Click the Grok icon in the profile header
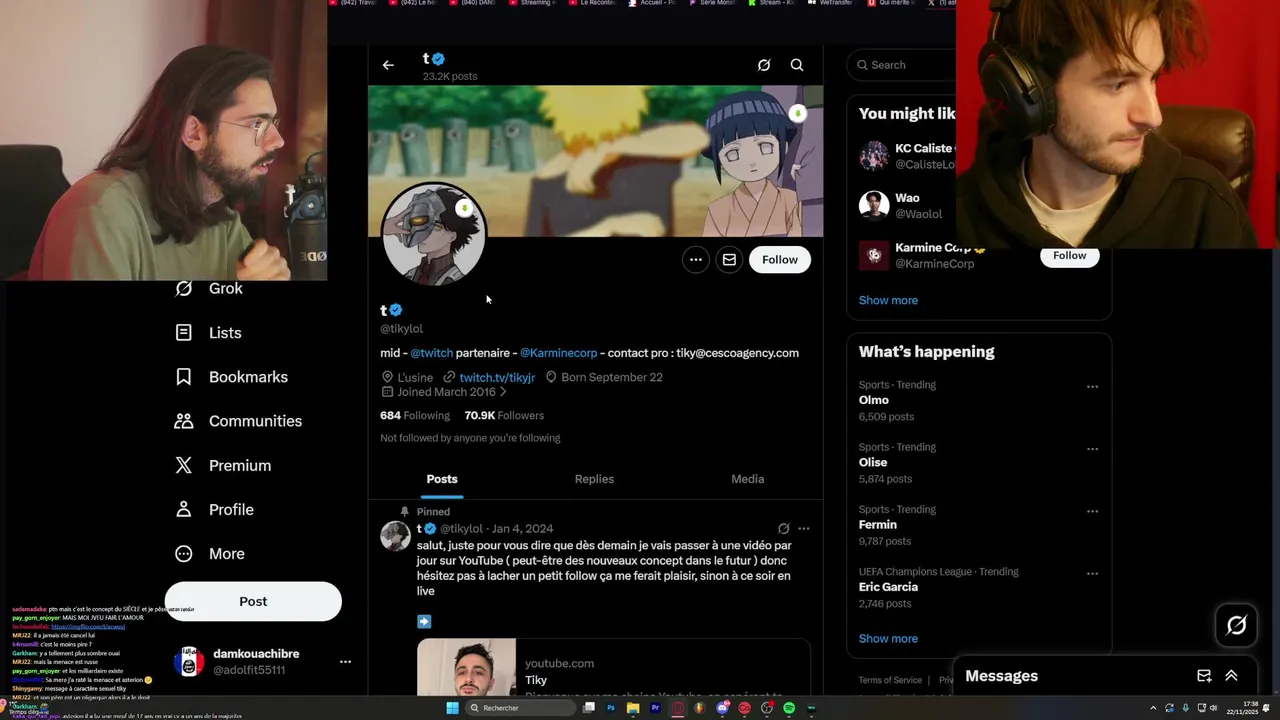1280x720 pixels. click(764, 65)
